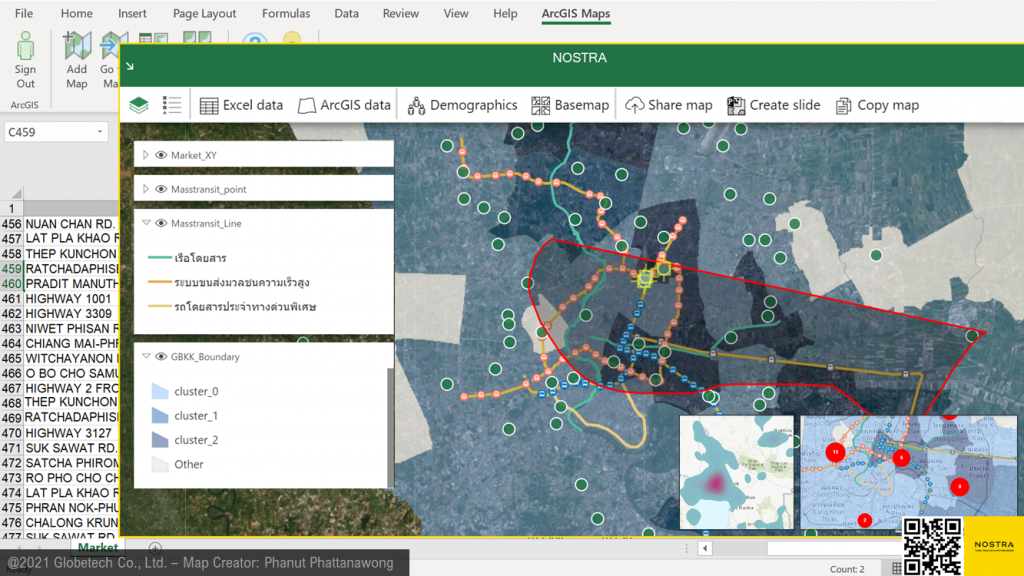Open the Name Box dropdown arrow
Screen dimensions: 1024x576
[100, 132]
